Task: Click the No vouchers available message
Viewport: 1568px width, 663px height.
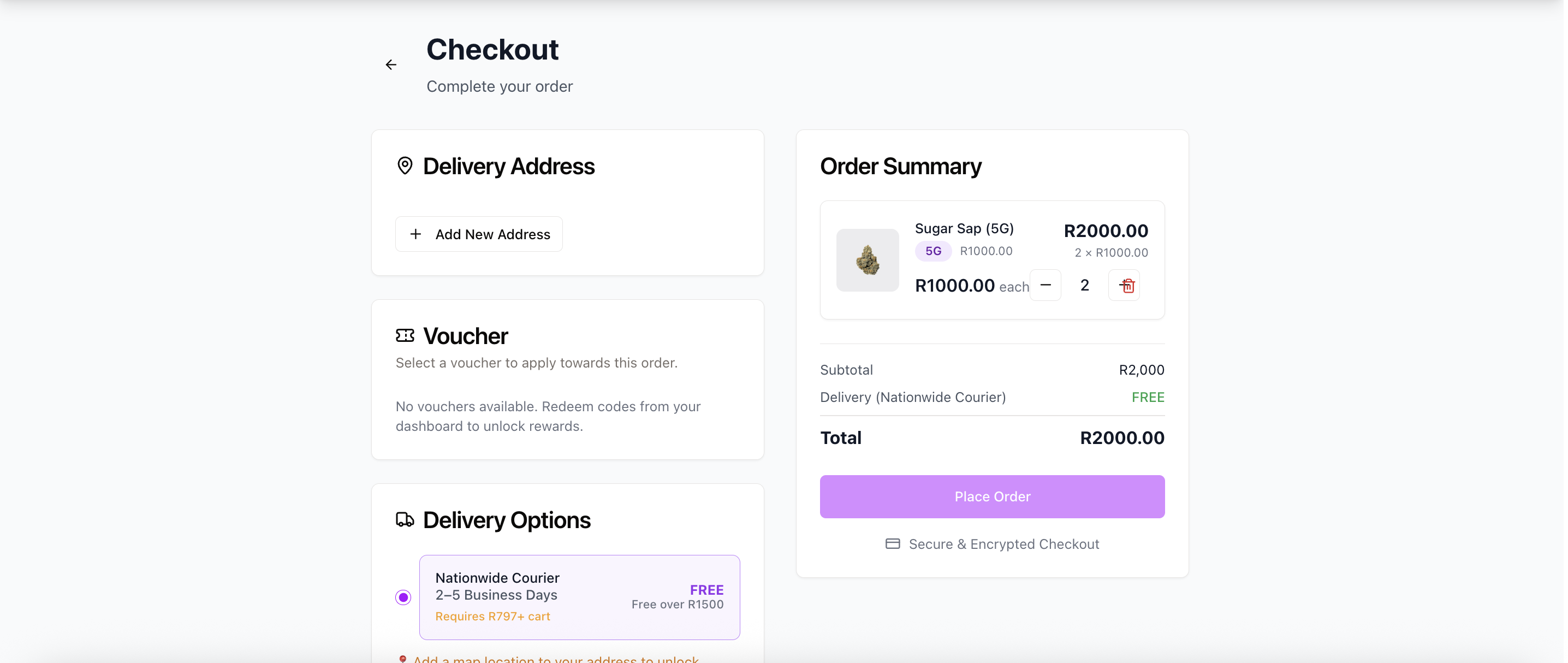Action: coord(548,416)
